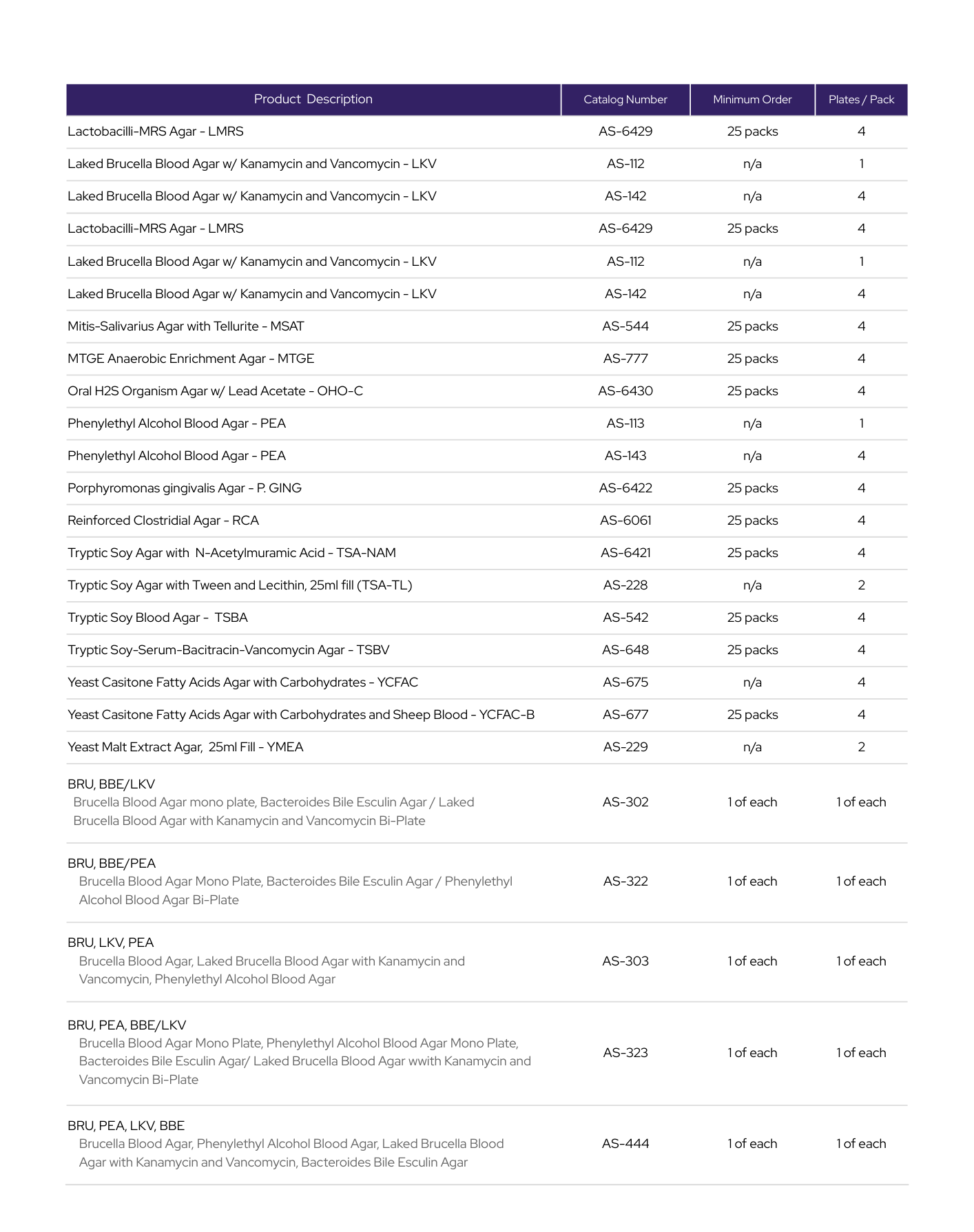Select the Porphyromonas gingivalis Agar product name

click(185, 488)
